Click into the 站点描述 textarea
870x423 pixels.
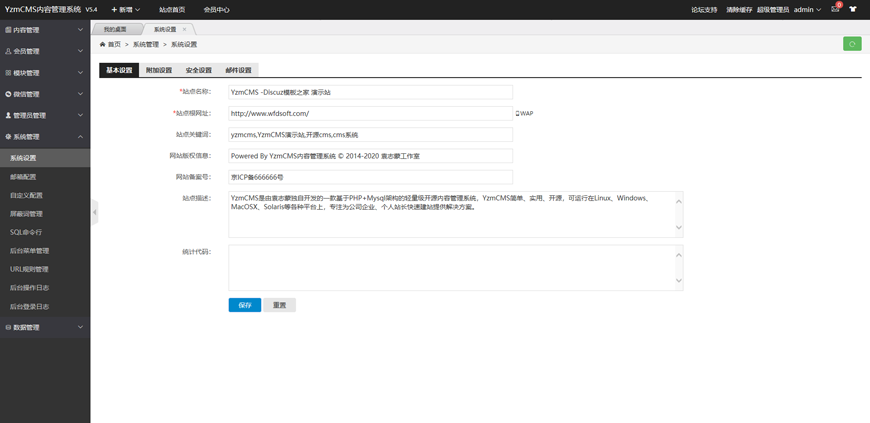(456, 214)
